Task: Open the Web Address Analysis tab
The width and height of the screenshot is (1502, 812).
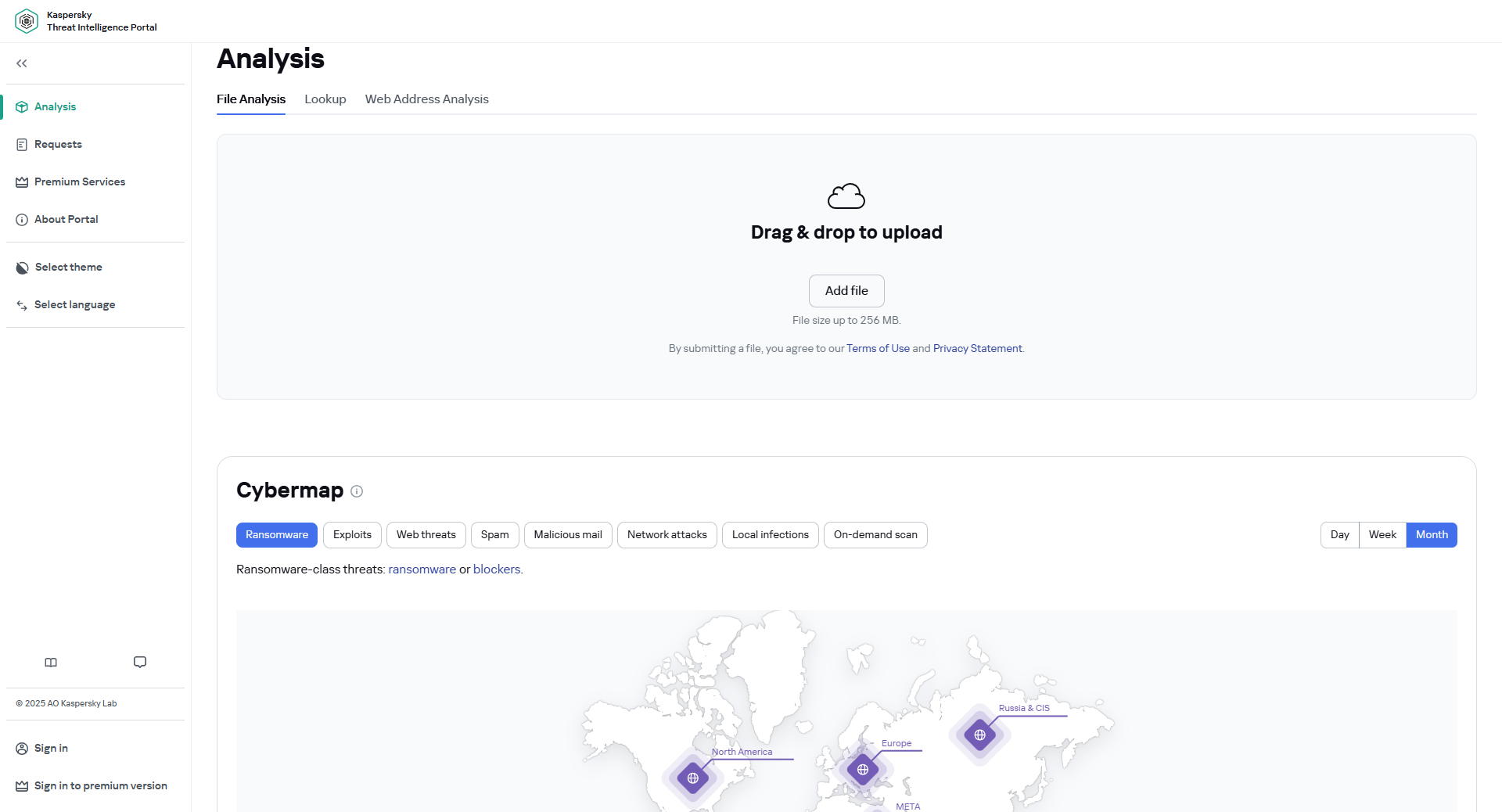Action: click(426, 99)
